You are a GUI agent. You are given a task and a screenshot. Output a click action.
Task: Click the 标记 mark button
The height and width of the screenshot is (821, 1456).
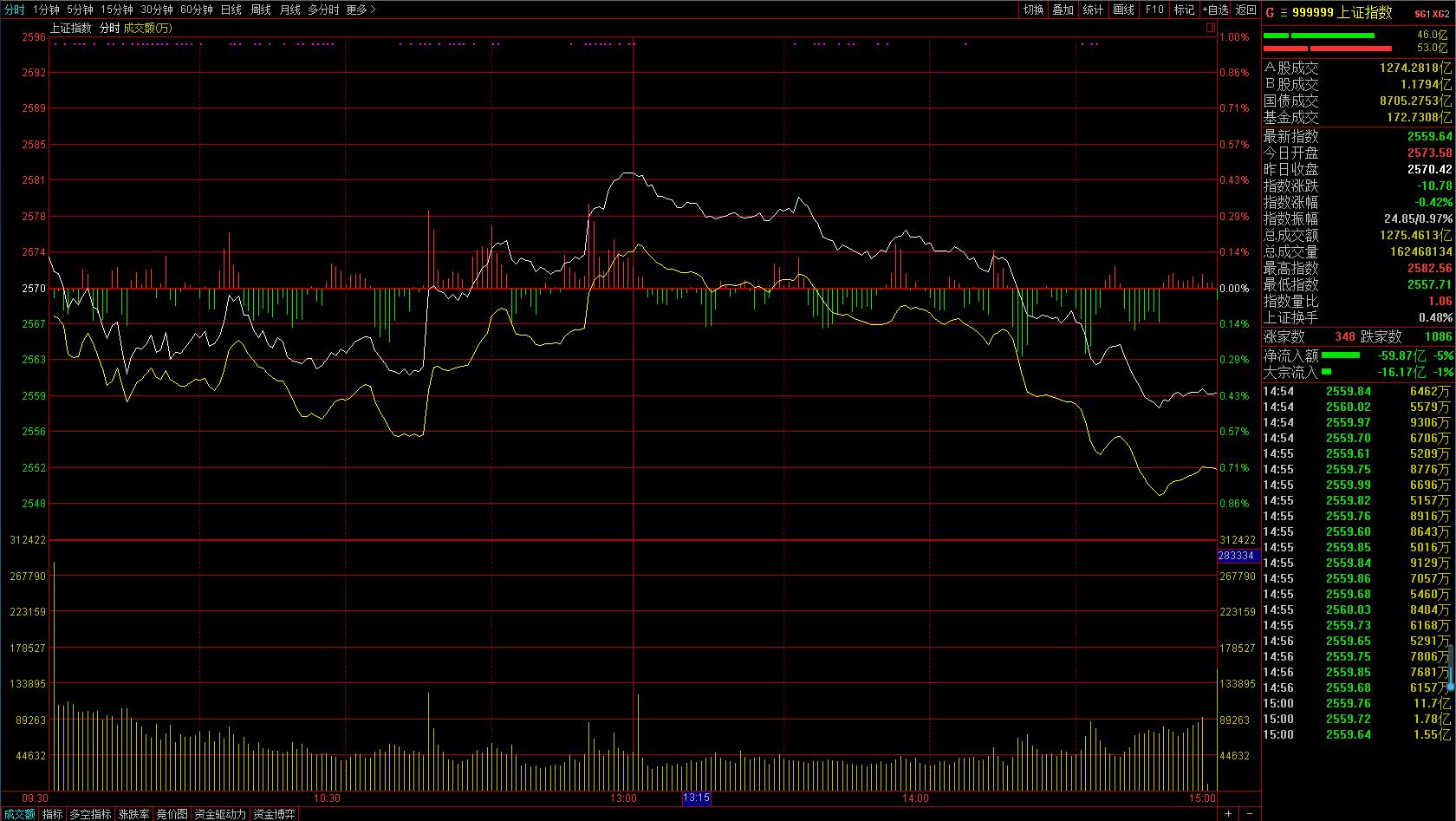[x=1184, y=10]
